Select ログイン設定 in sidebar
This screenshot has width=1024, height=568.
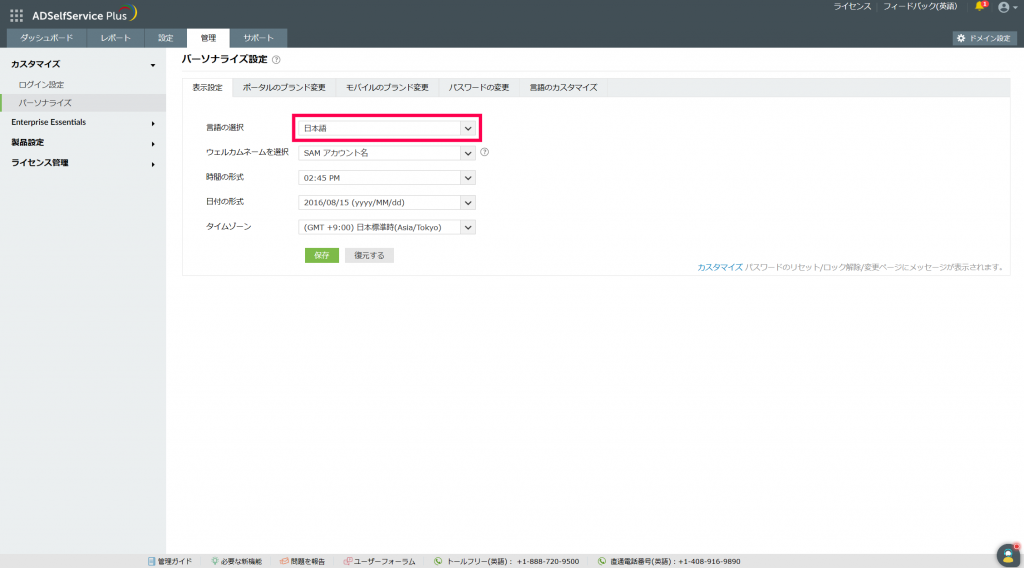click(x=41, y=85)
